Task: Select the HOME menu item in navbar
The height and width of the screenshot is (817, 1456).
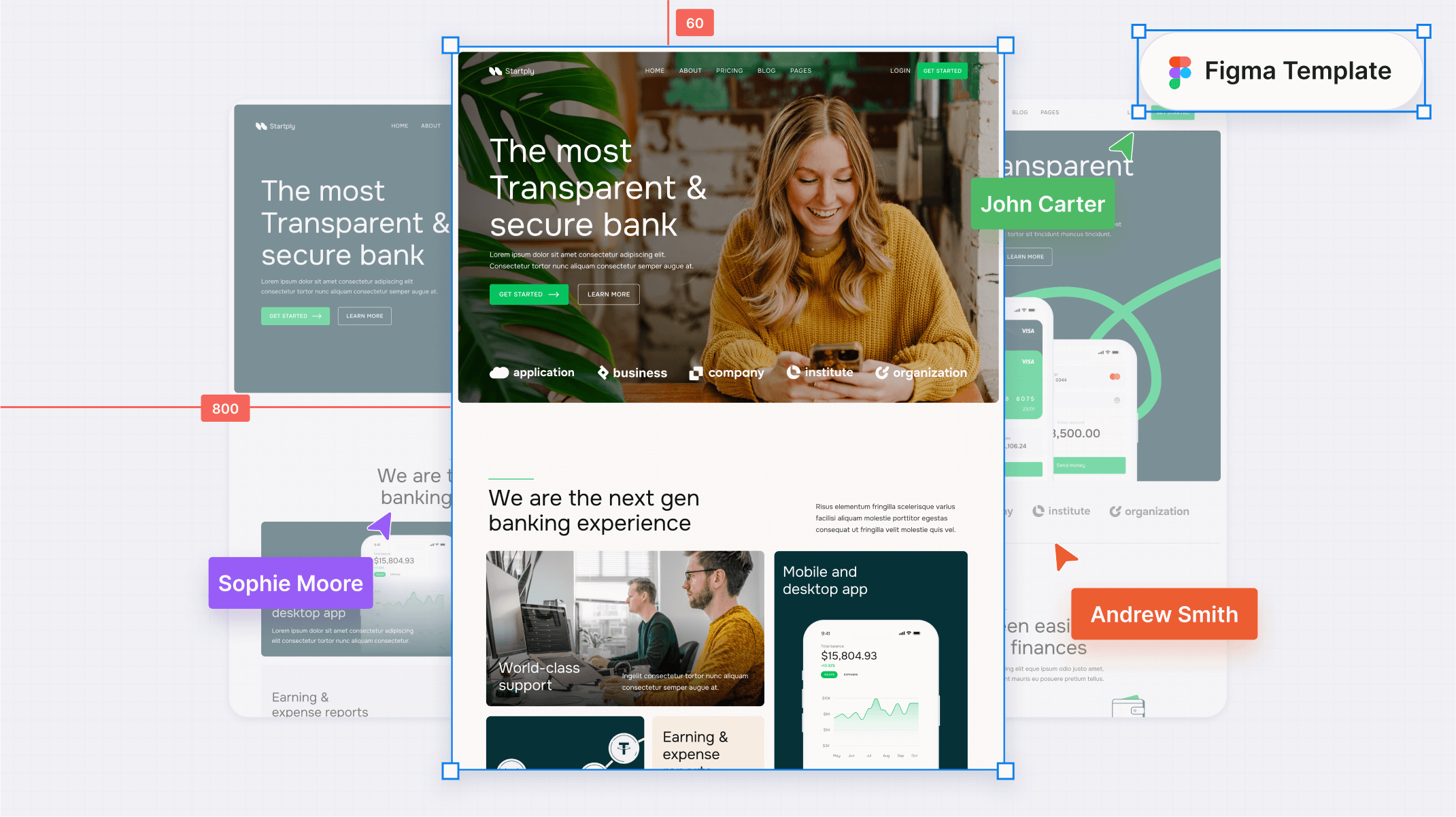Action: 652,70
